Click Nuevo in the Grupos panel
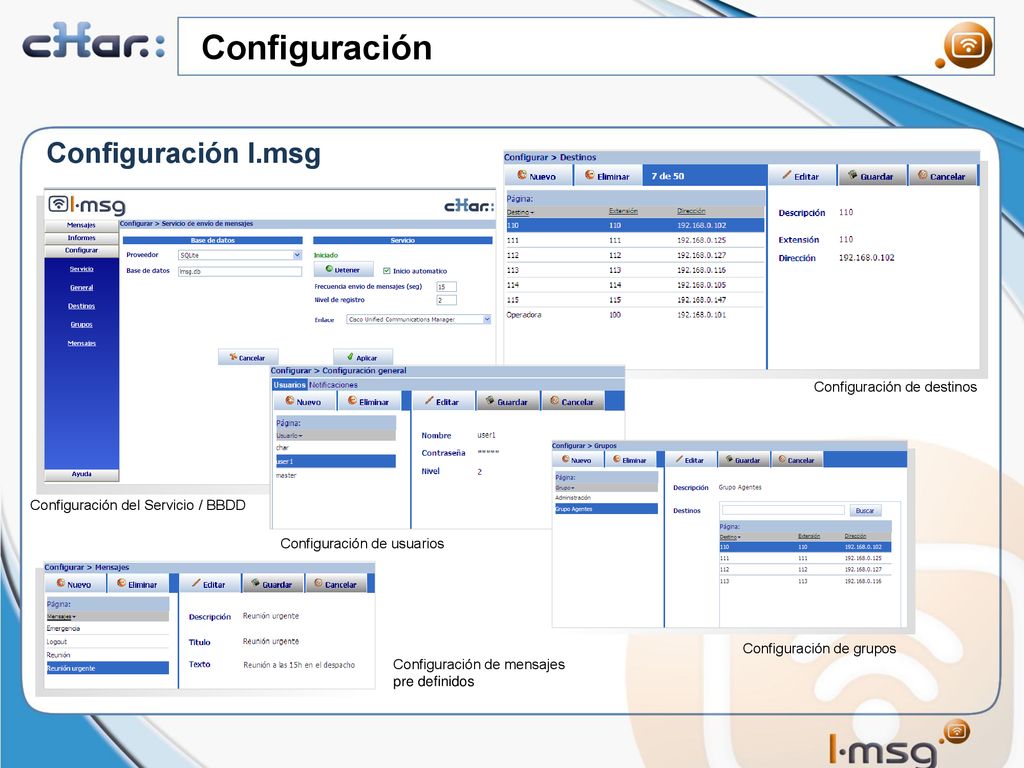 [577, 460]
